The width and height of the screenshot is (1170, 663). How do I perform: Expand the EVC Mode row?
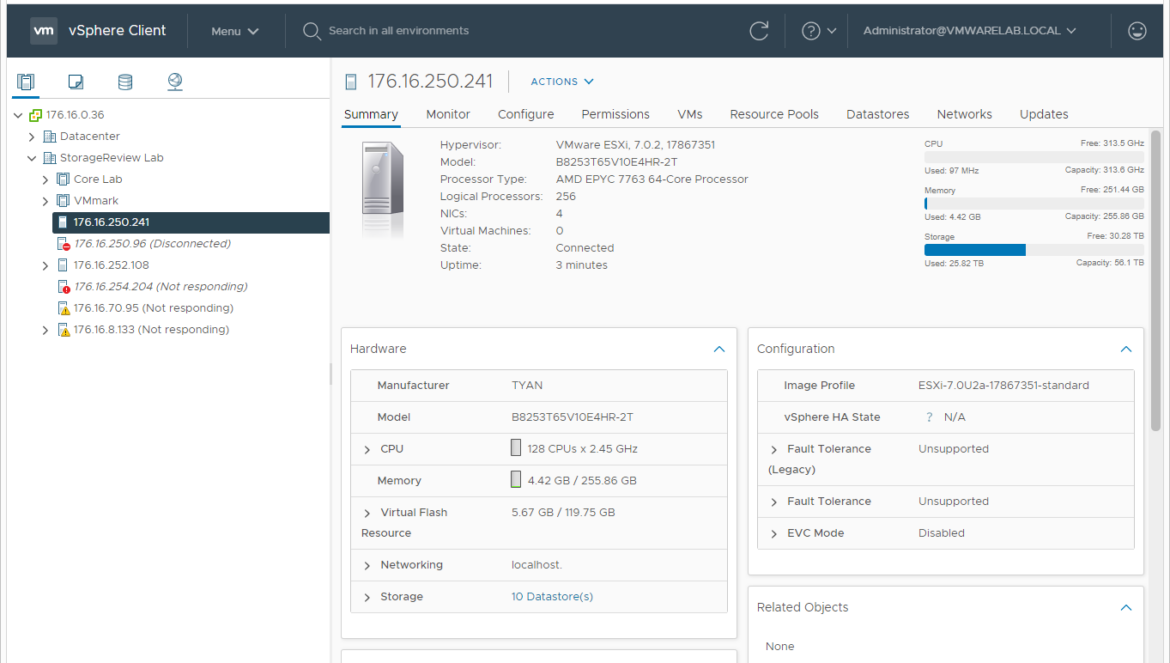[x=774, y=534]
